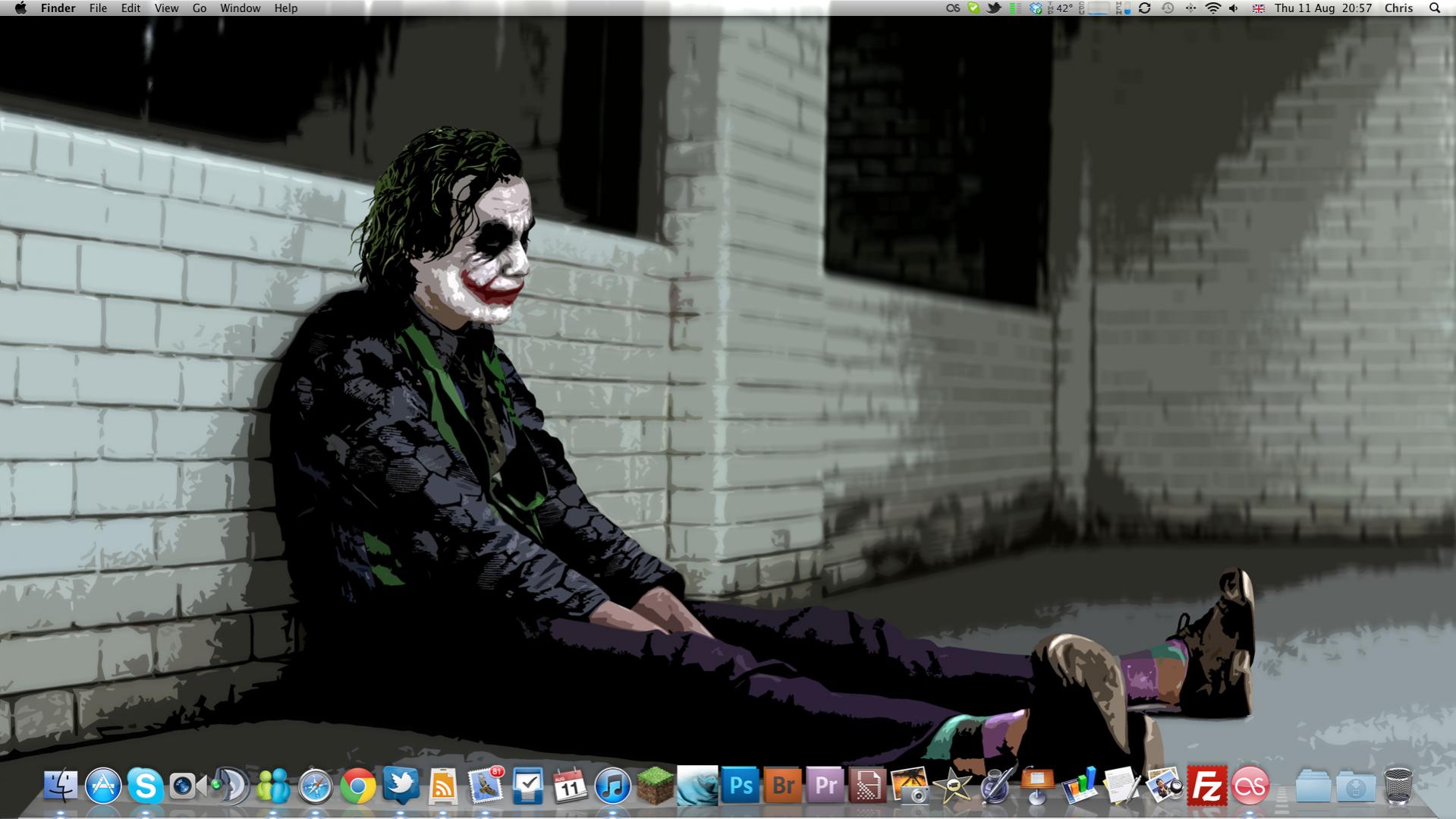Open Mail showing 81 unread badge
The image size is (1456, 819).
tap(486, 786)
